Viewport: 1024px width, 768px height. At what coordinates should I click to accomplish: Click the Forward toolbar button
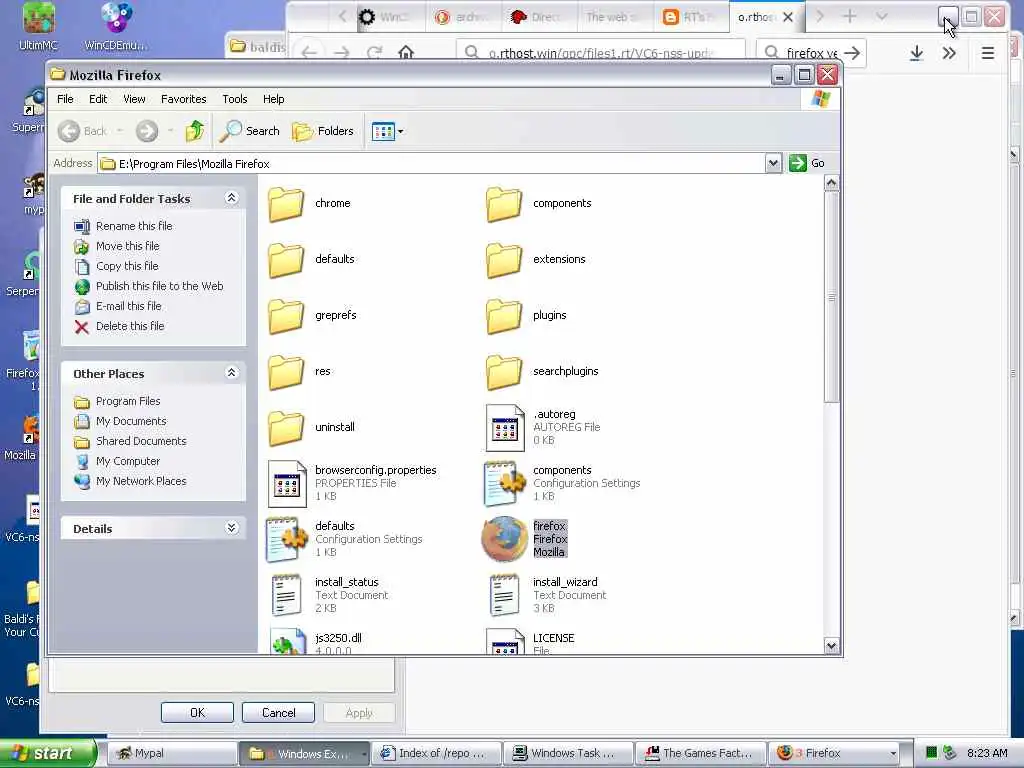[x=147, y=131]
